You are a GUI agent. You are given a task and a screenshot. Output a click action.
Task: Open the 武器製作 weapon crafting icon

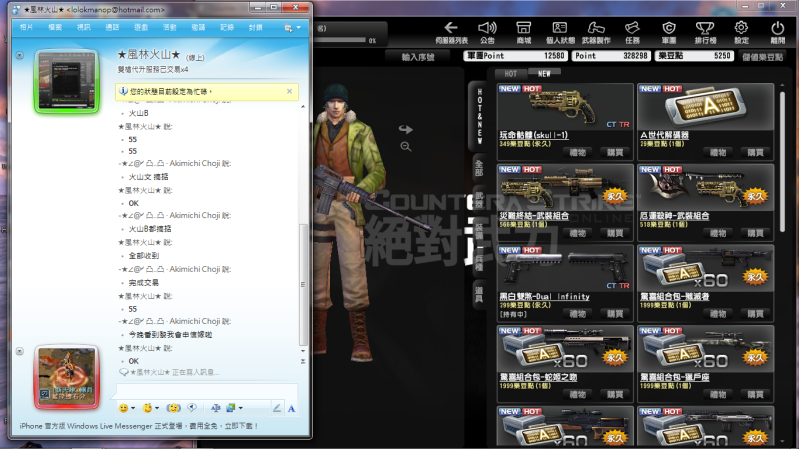596,28
